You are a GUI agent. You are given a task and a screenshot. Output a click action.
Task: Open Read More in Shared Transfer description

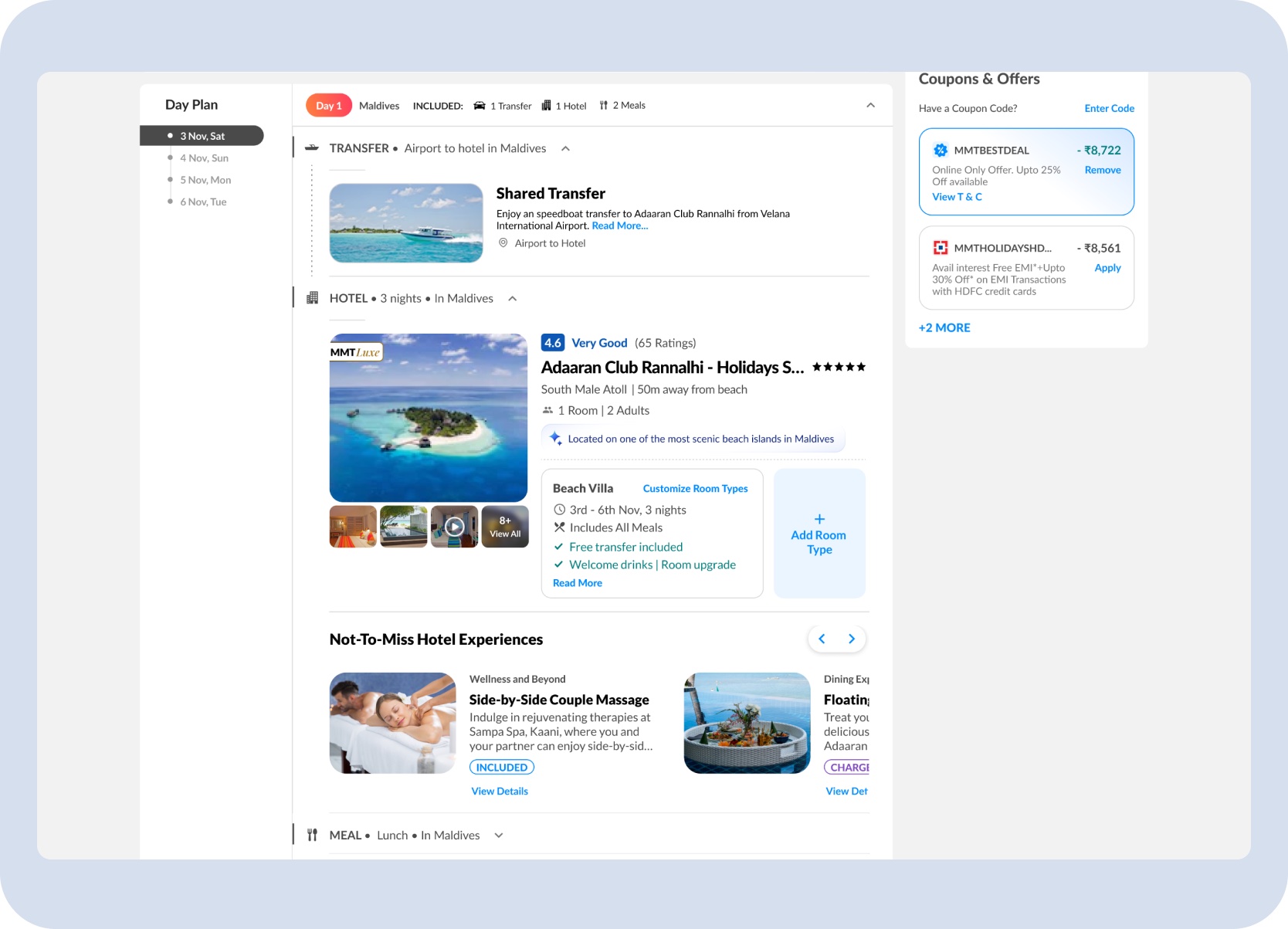tap(620, 225)
